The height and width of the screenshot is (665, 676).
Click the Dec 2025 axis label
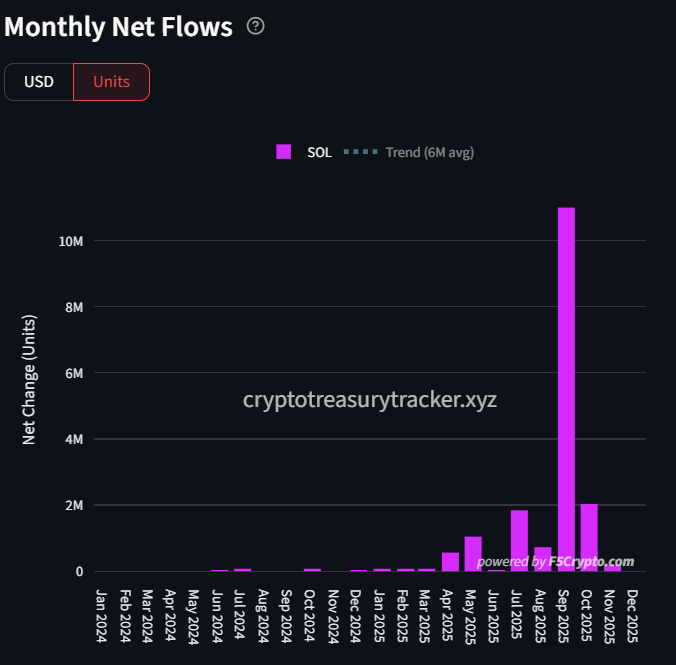click(636, 613)
